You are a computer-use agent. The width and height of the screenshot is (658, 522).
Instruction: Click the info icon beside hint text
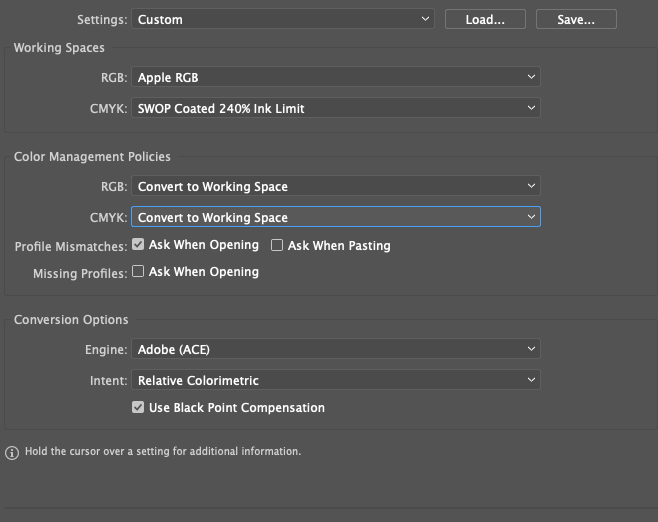(12, 452)
